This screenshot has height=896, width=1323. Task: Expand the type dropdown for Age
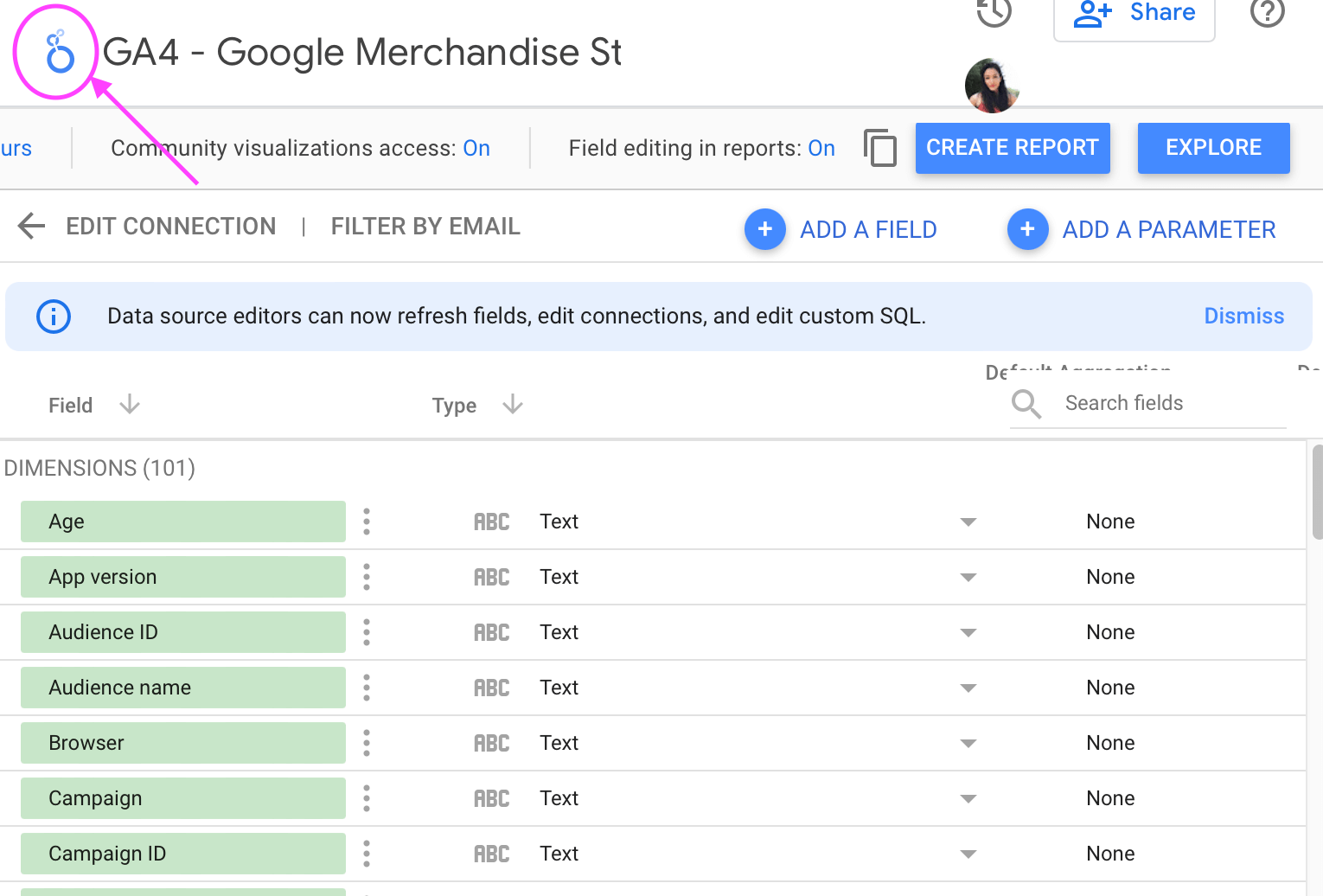pyautogui.click(x=968, y=522)
